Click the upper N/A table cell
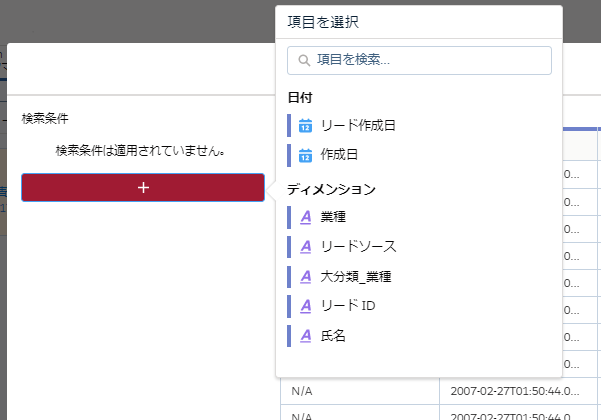 303,389
